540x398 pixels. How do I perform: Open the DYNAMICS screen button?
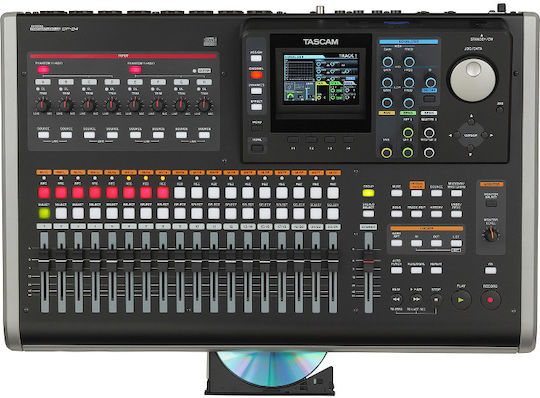click(x=256, y=91)
